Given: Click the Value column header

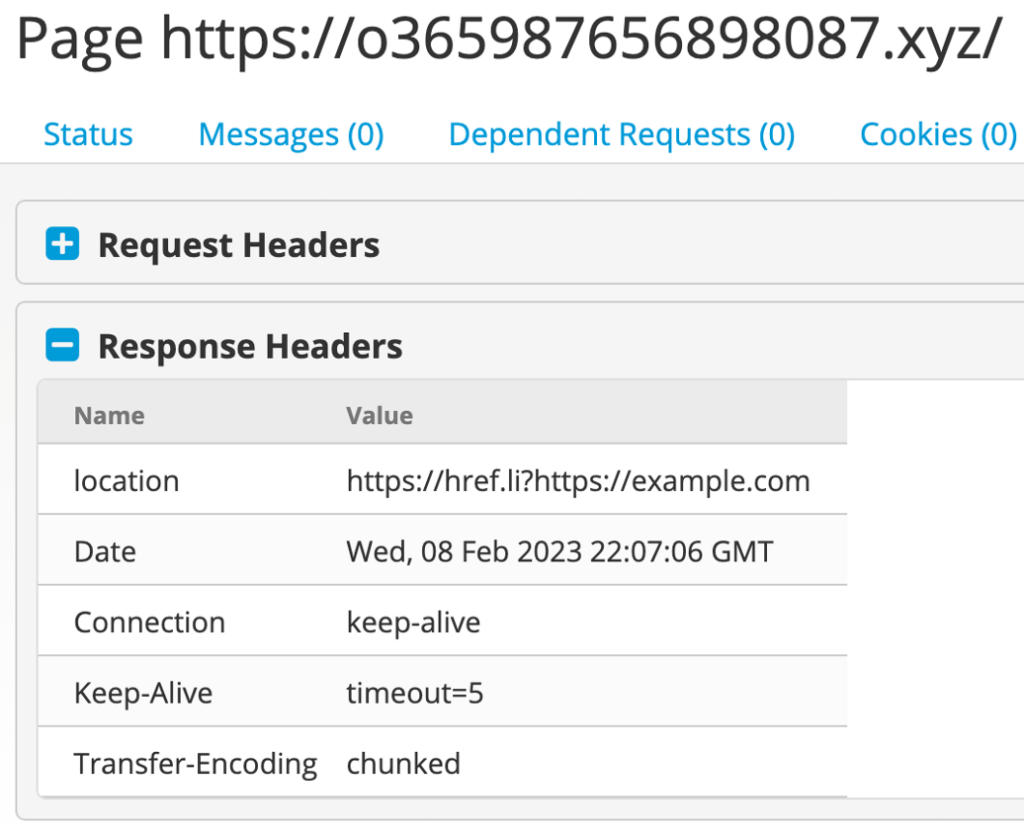Looking at the screenshot, I should tap(379, 415).
